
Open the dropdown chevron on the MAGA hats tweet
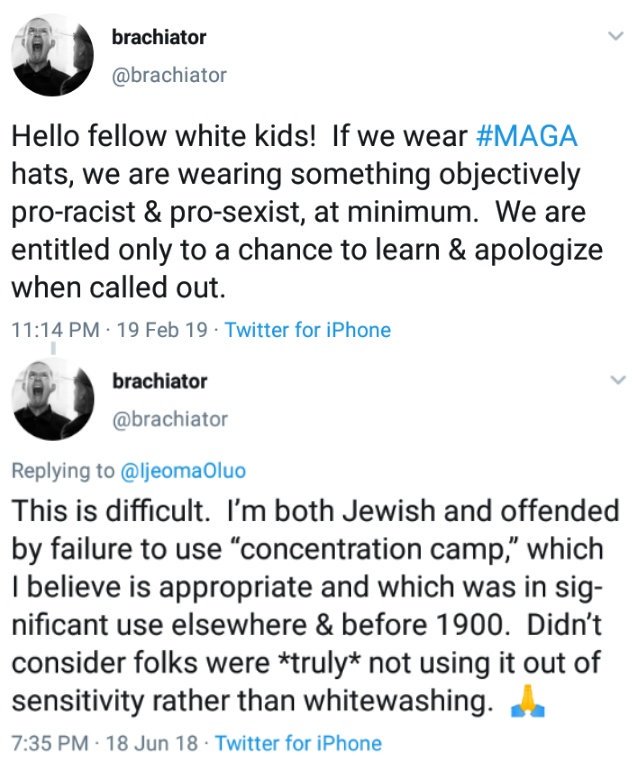(617, 37)
